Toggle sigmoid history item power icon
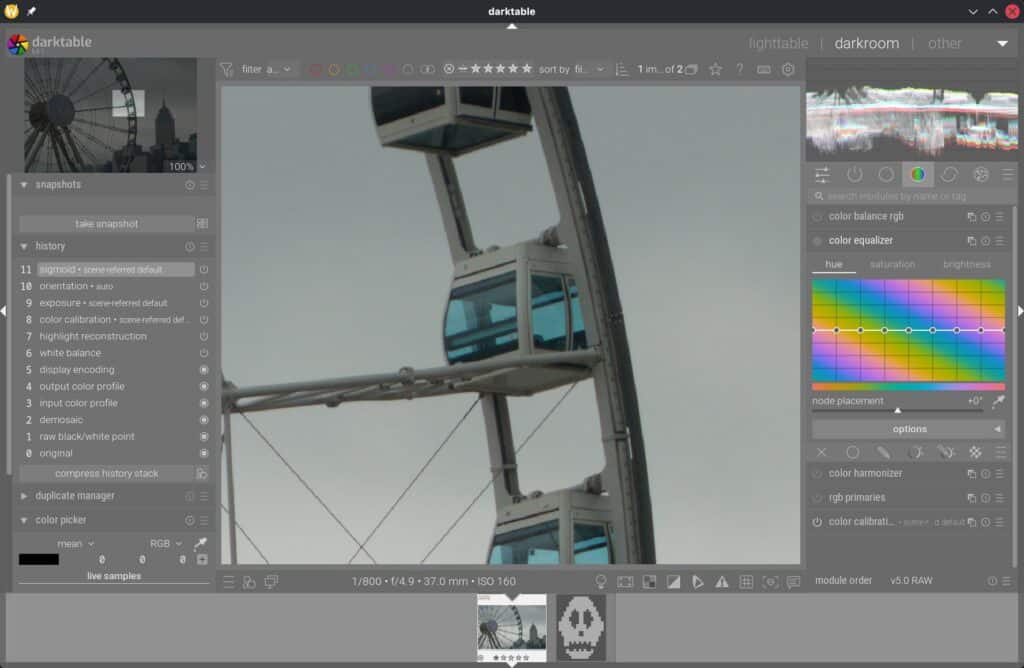This screenshot has height=668, width=1024. coord(204,270)
